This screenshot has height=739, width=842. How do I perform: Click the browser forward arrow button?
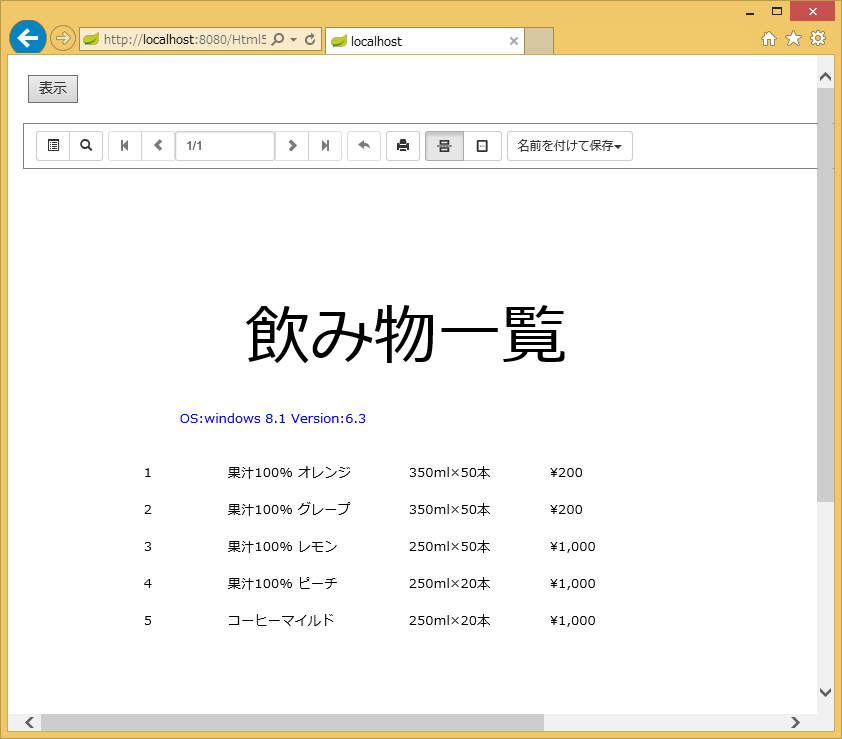pos(63,38)
